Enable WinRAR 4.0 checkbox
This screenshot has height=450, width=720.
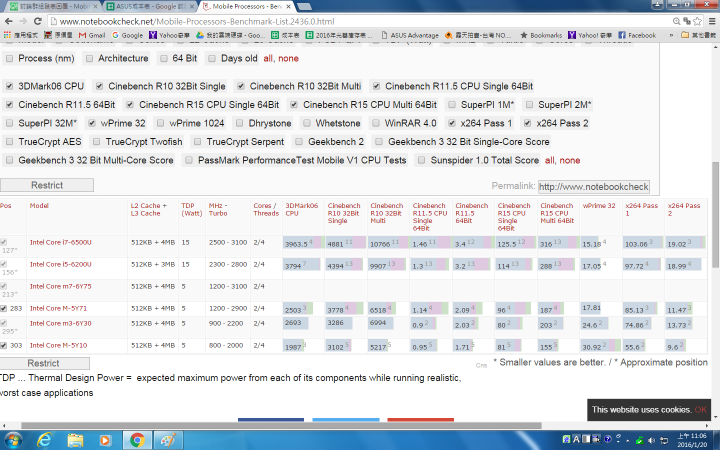[x=376, y=123]
